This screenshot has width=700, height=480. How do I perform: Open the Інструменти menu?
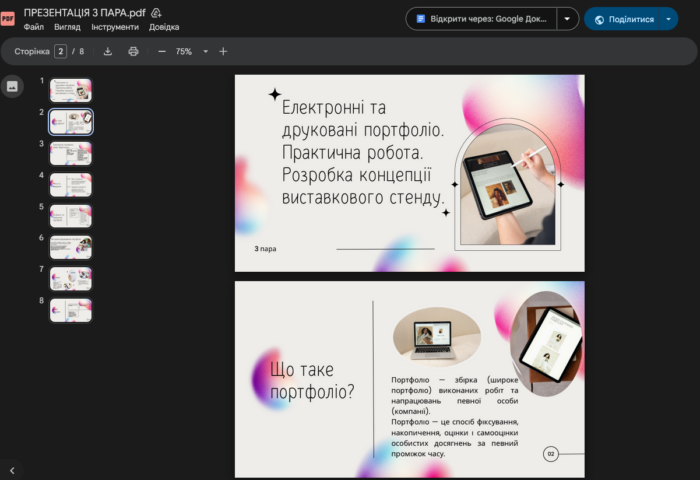tap(115, 27)
